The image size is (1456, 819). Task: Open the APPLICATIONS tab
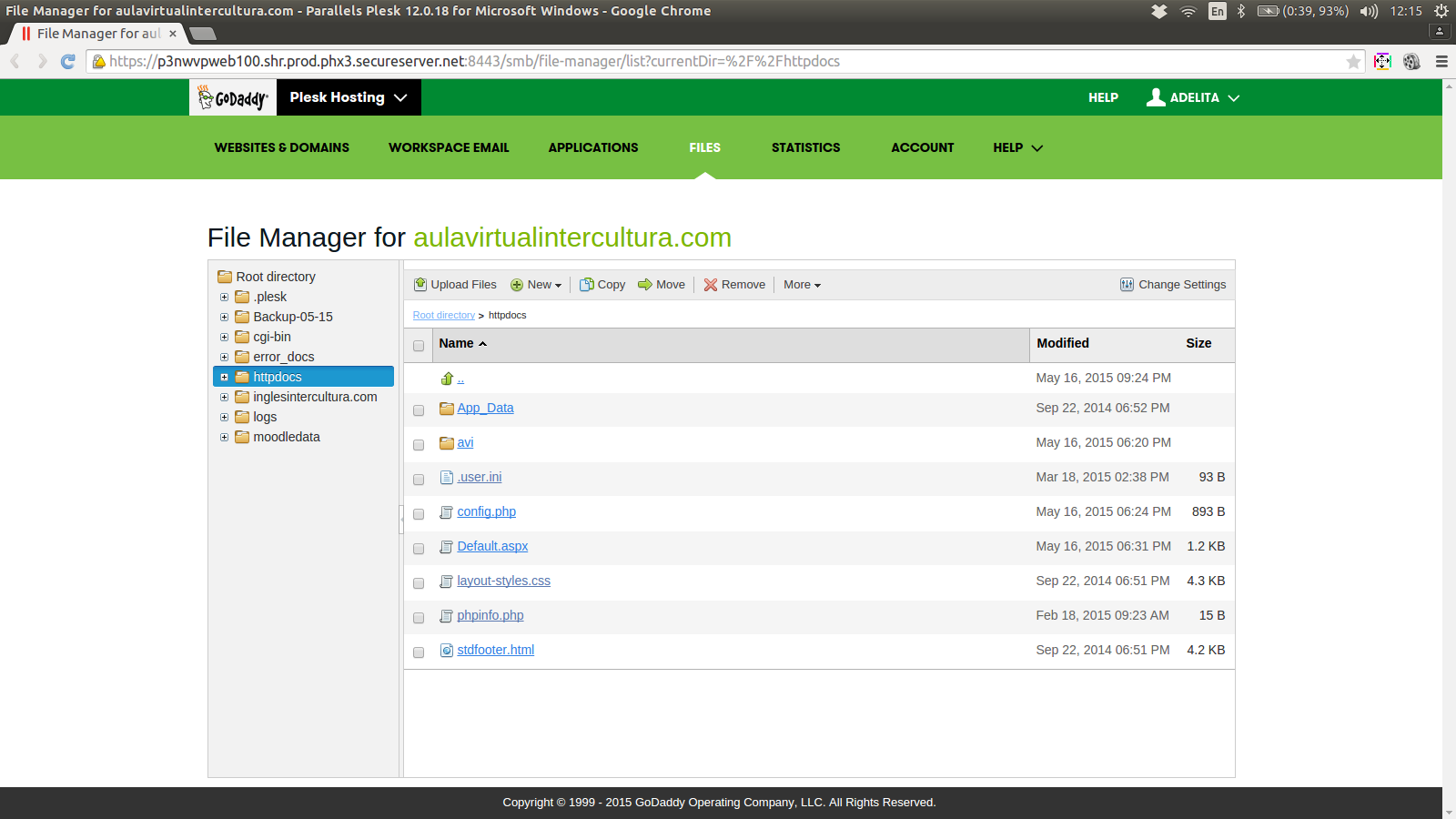(593, 147)
